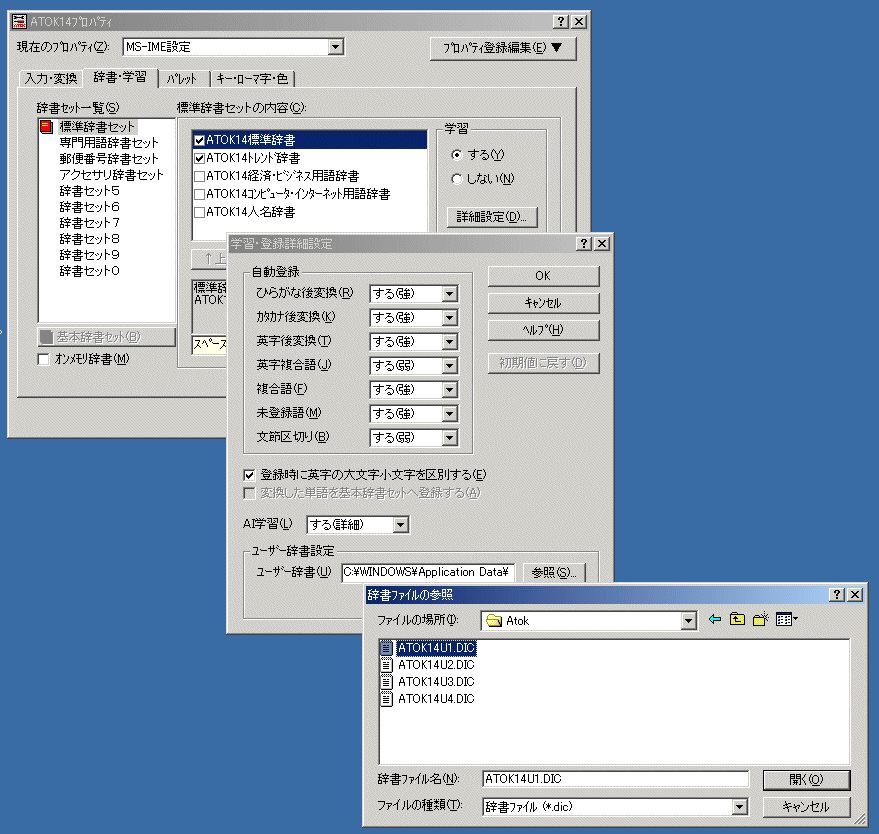
Task: Select the ATOK14U2.DIC file icon
Action: (386, 665)
